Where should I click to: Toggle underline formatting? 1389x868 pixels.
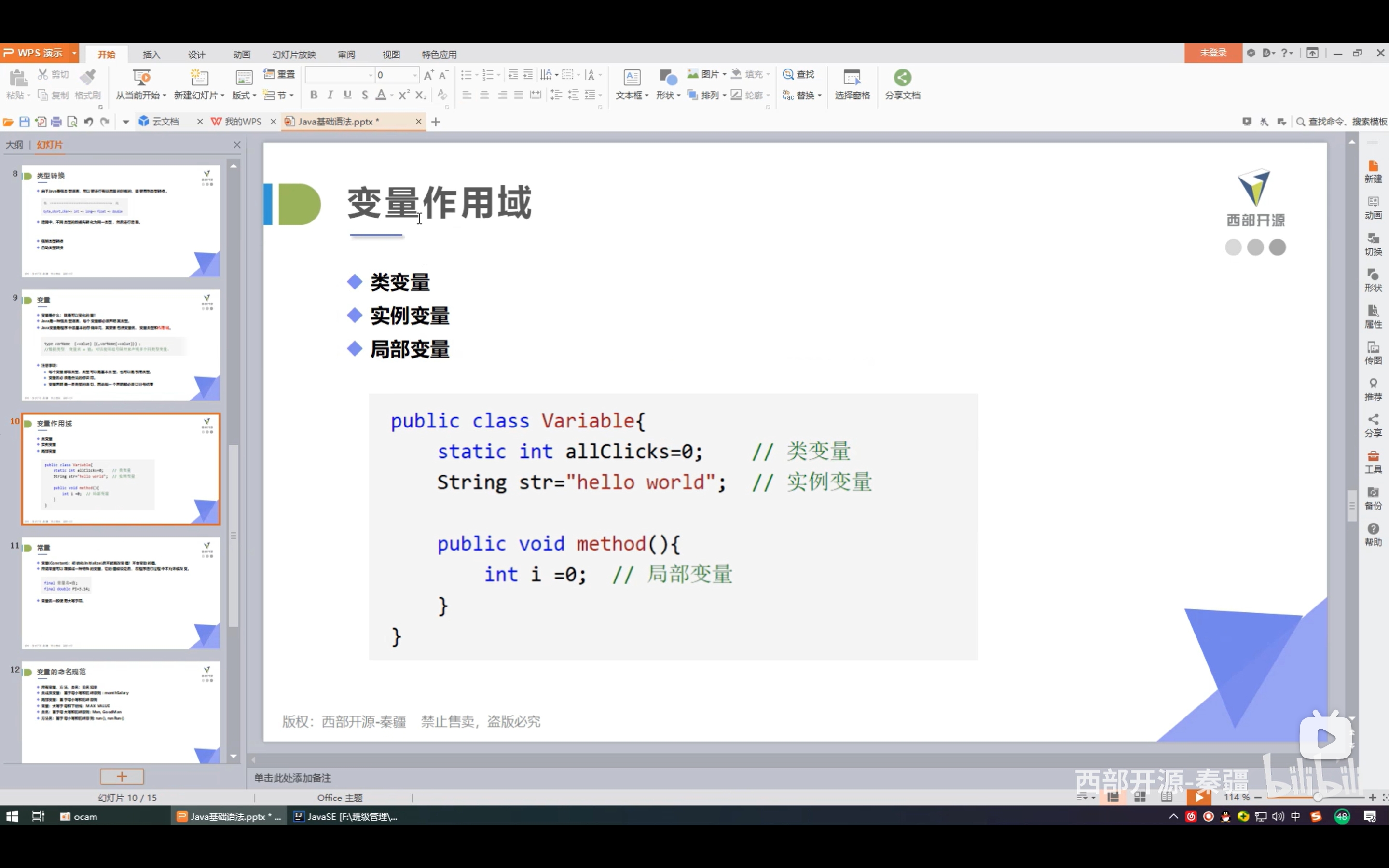click(347, 95)
